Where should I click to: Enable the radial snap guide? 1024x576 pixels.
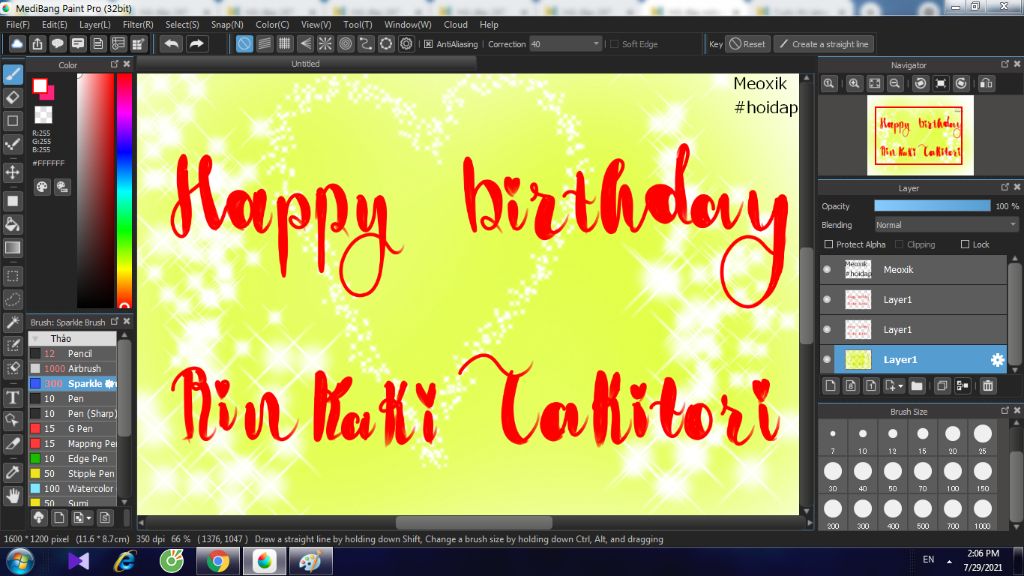tap(325, 44)
